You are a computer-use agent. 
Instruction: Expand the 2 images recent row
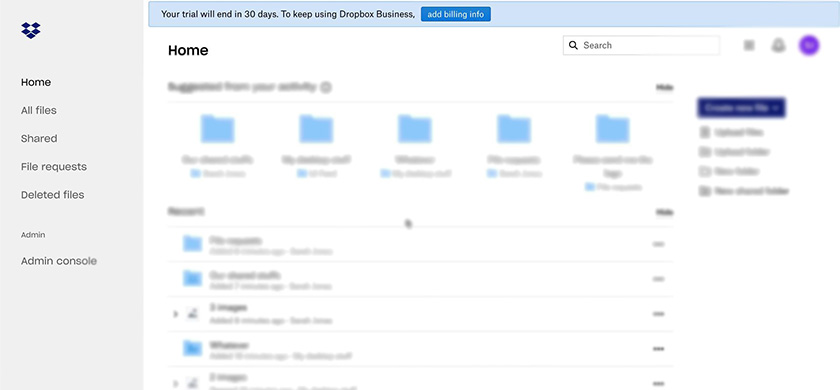click(175, 384)
